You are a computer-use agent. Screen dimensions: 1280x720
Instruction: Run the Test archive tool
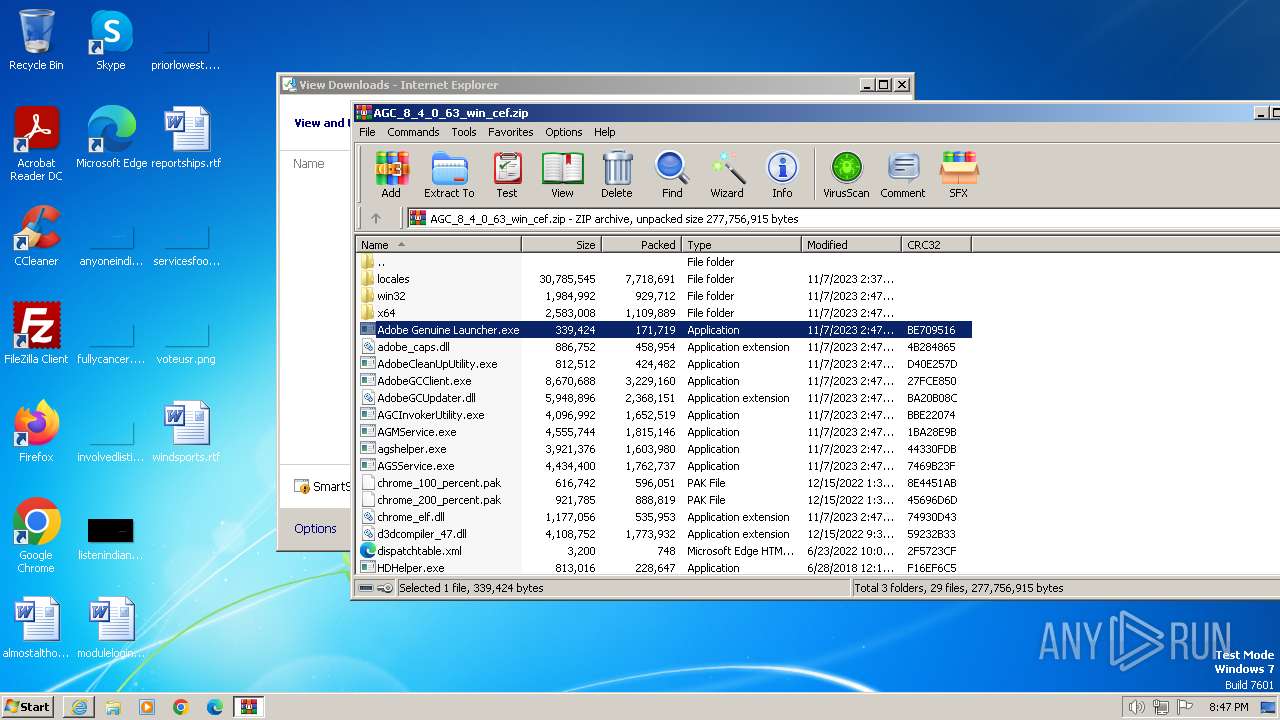pos(507,174)
